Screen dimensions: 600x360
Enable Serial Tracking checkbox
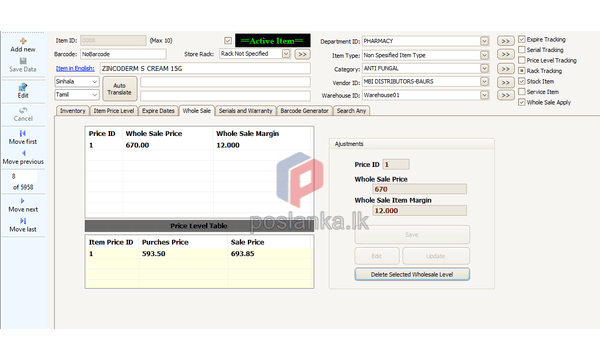point(522,49)
